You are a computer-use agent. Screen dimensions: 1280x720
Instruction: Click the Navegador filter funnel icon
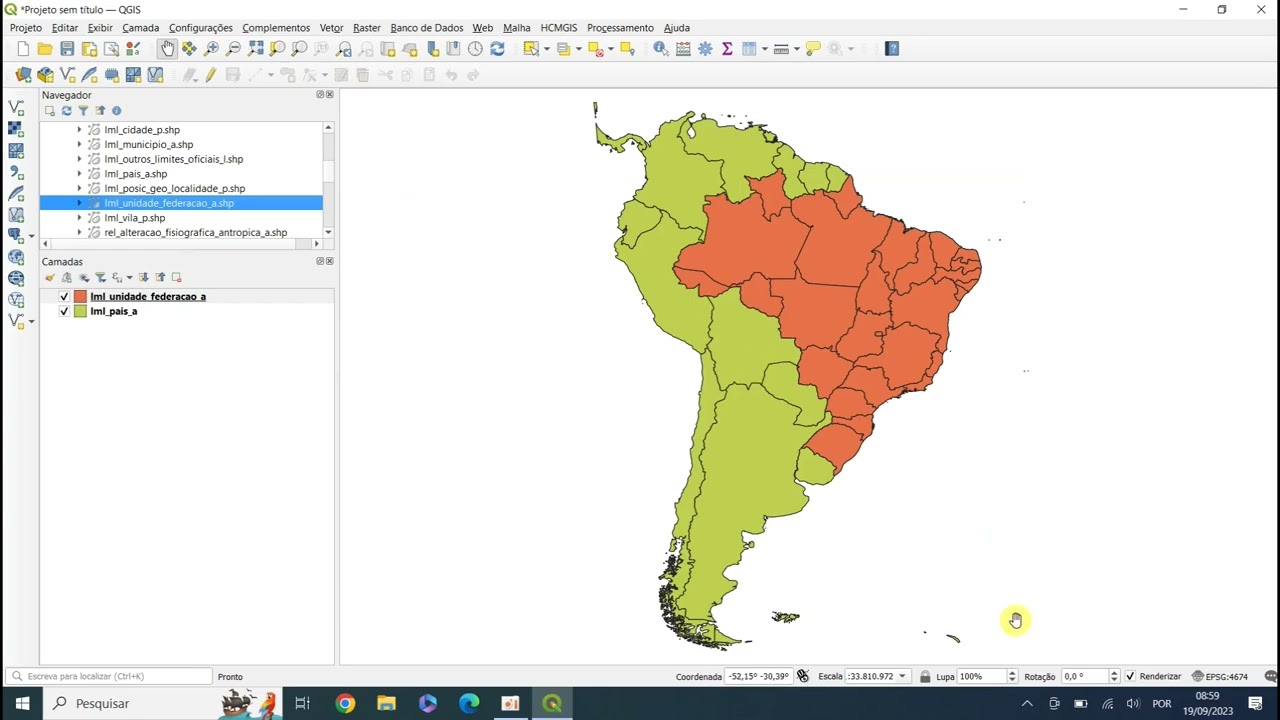(x=83, y=111)
